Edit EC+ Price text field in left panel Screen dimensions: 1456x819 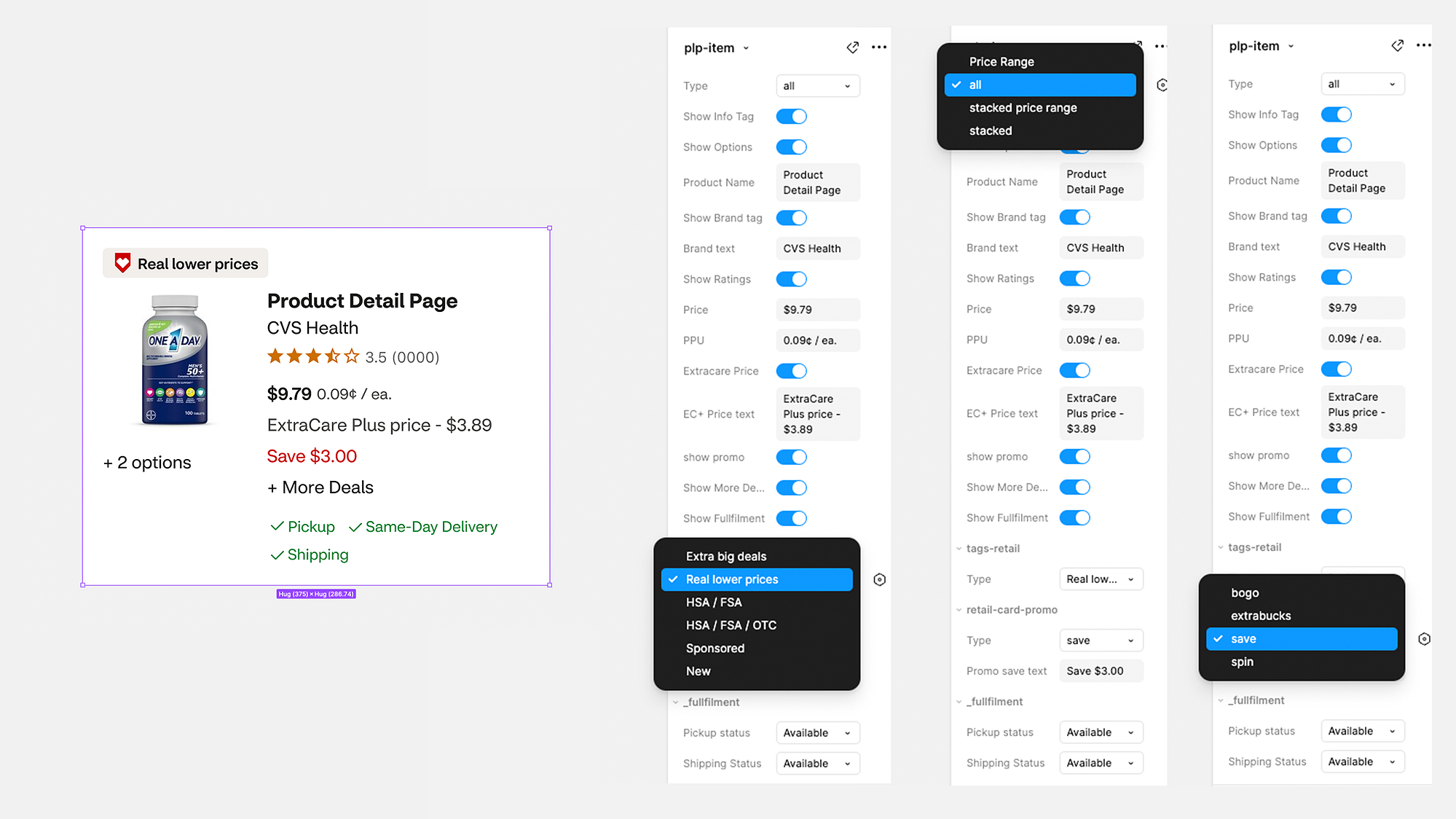pyautogui.click(x=818, y=414)
